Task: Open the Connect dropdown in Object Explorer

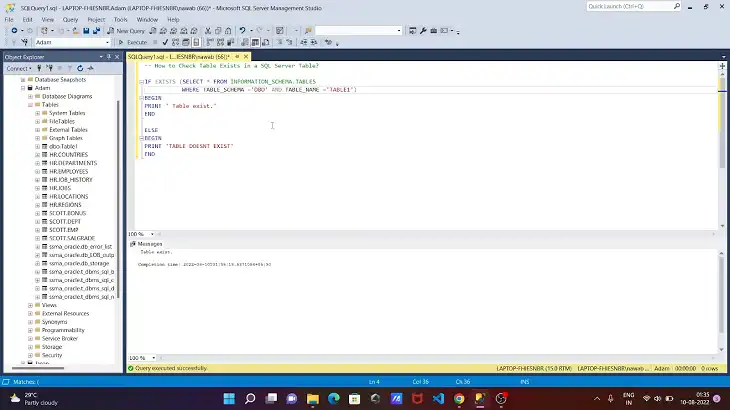Action: click(19, 68)
